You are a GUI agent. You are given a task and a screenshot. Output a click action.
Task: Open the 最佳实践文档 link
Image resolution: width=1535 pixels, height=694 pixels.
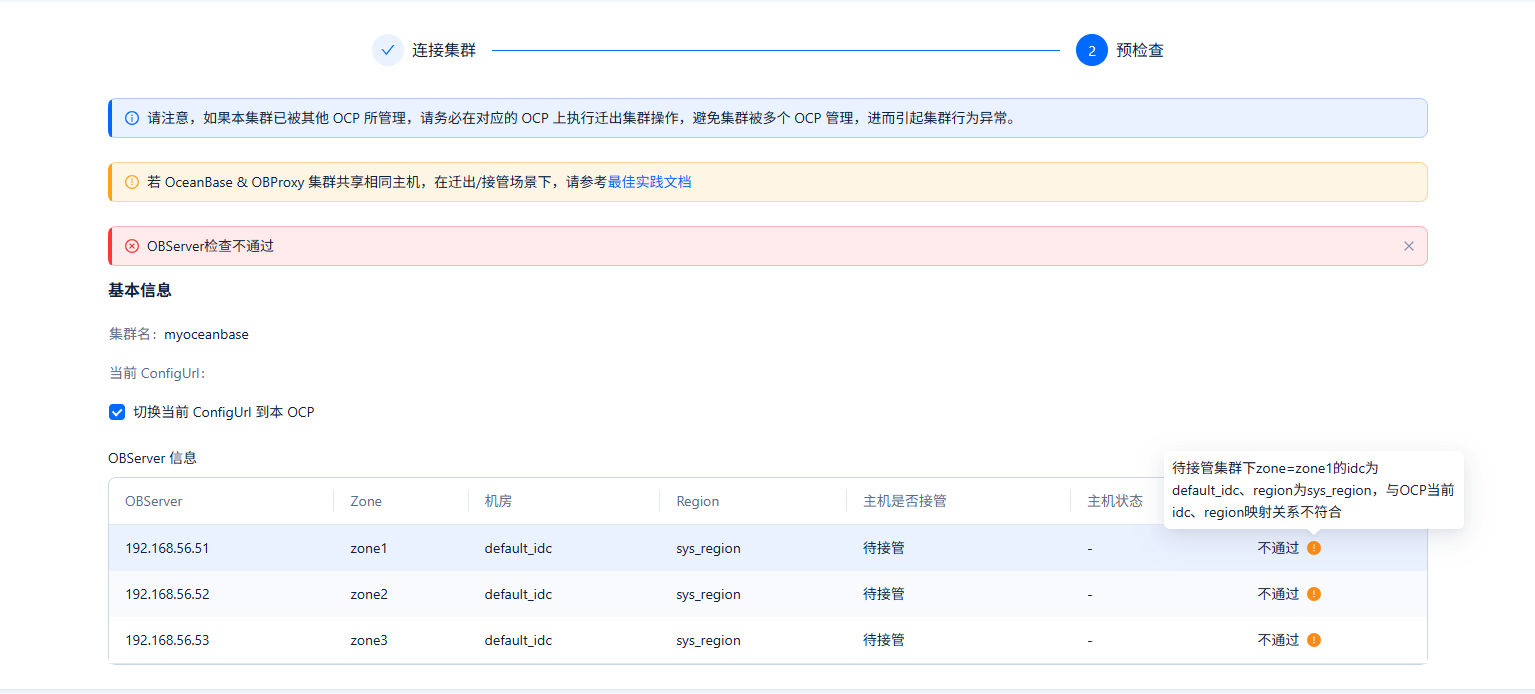click(649, 182)
